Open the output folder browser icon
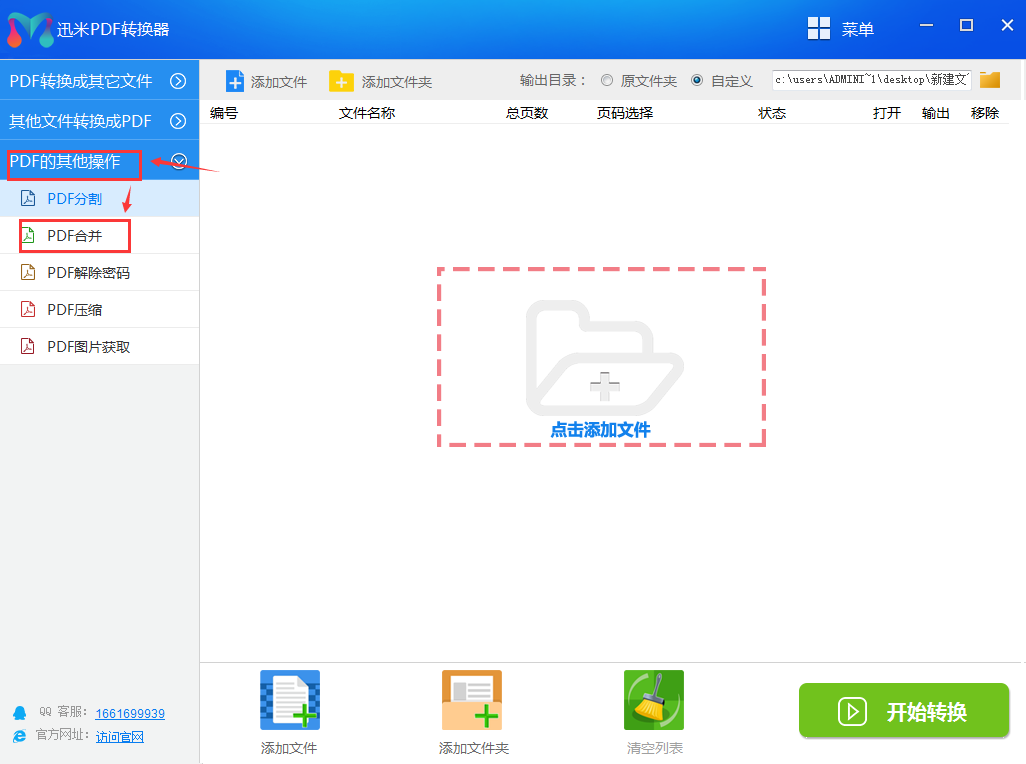This screenshot has height=764, width=1026. [989, 79]
